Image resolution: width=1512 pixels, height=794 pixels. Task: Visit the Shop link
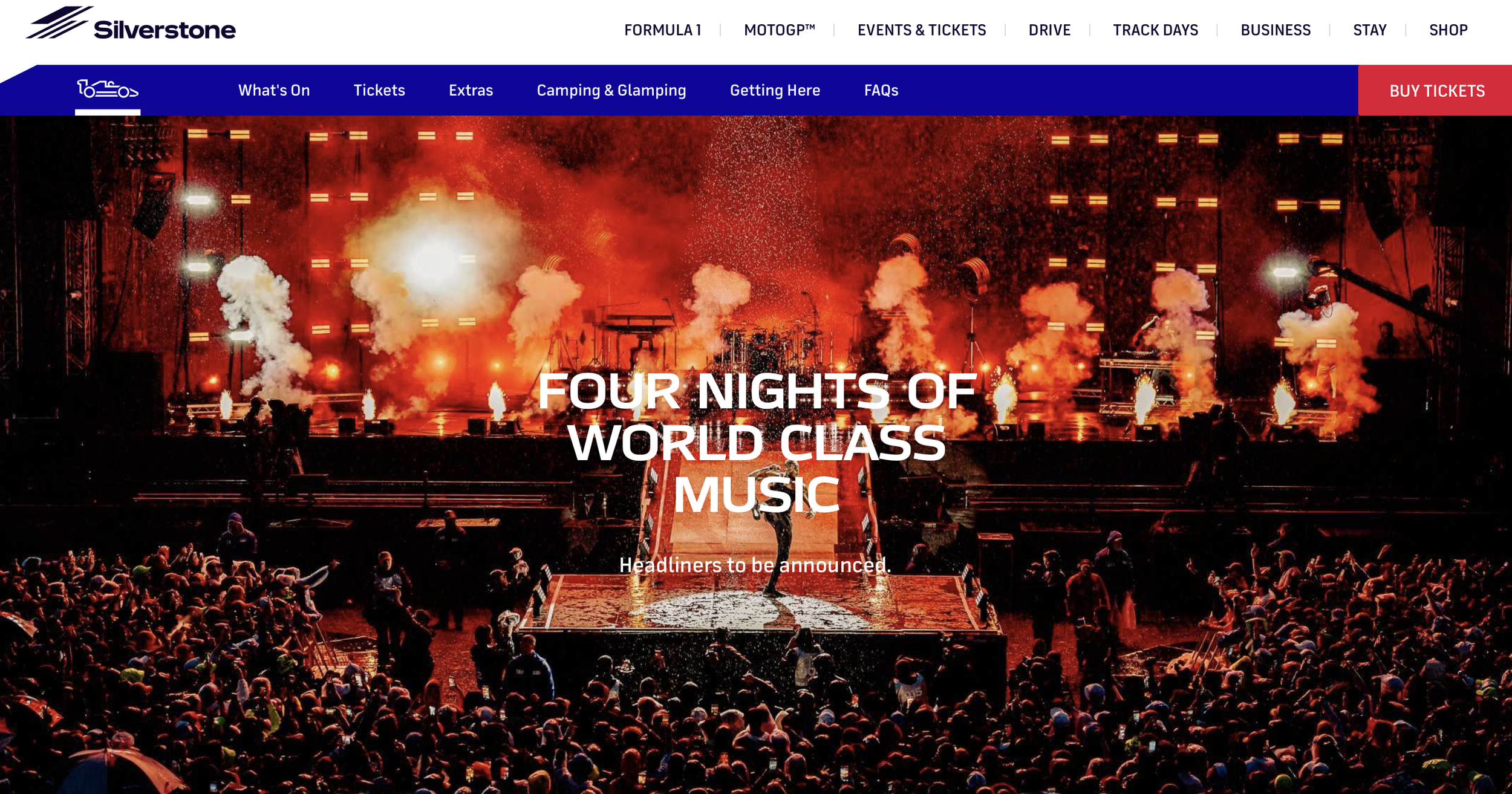pos(1448,30)
